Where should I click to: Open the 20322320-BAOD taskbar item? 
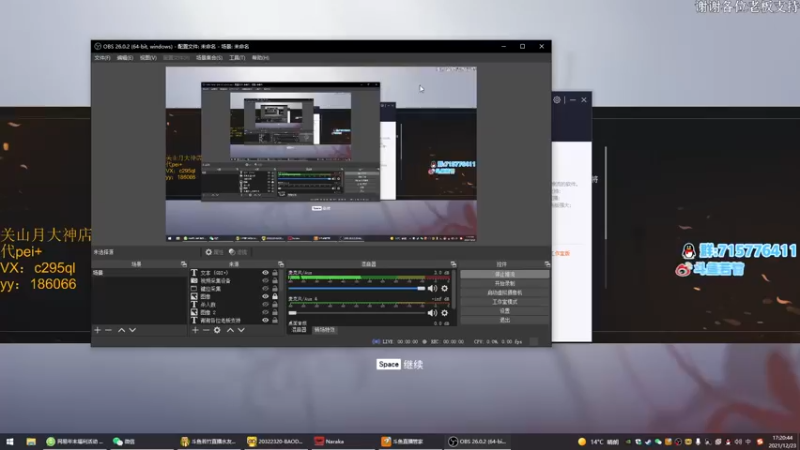pyautogui.click(x=274, y=441)
